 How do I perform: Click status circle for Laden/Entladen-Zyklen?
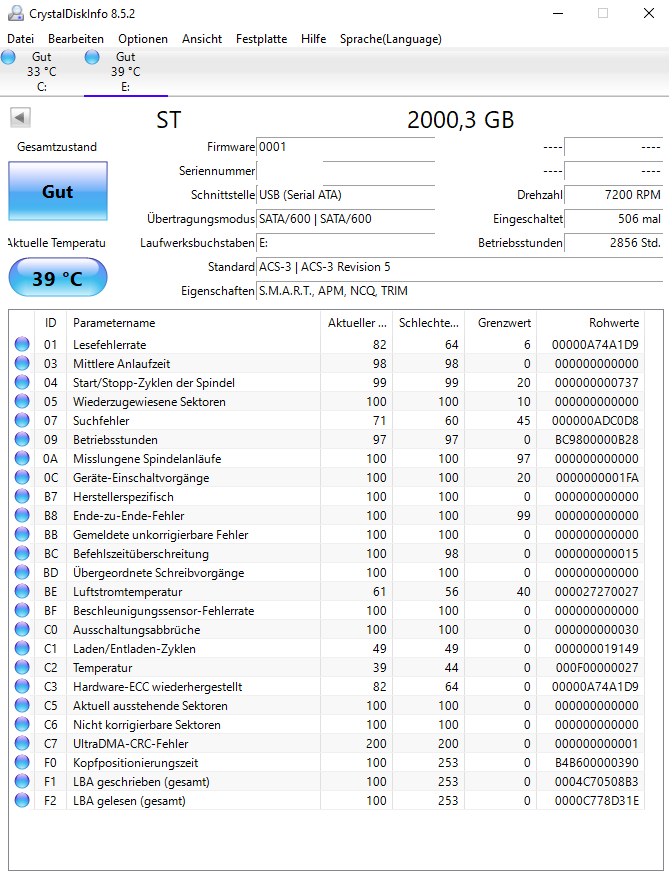[x=22, y=649]
